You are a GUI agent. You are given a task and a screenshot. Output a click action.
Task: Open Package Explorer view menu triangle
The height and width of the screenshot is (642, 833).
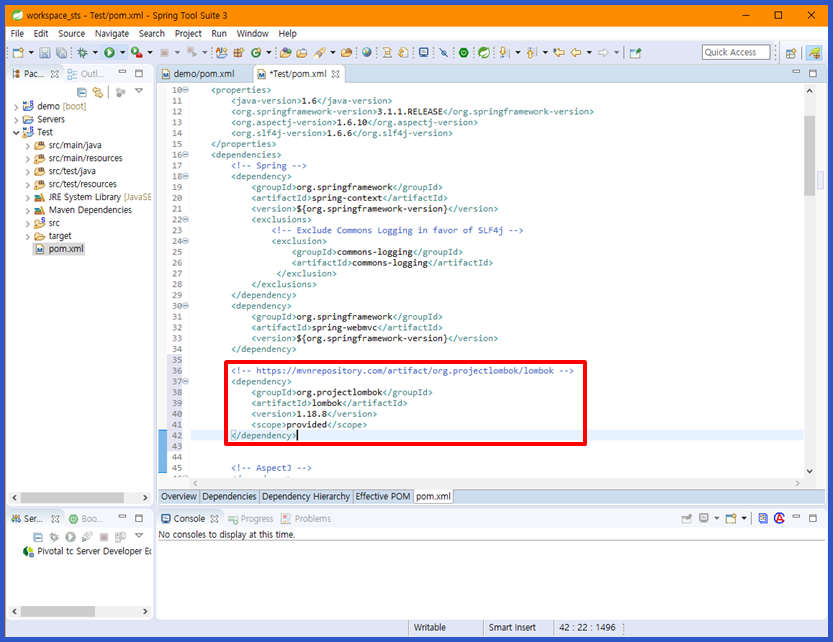click(x=139, y=91)
